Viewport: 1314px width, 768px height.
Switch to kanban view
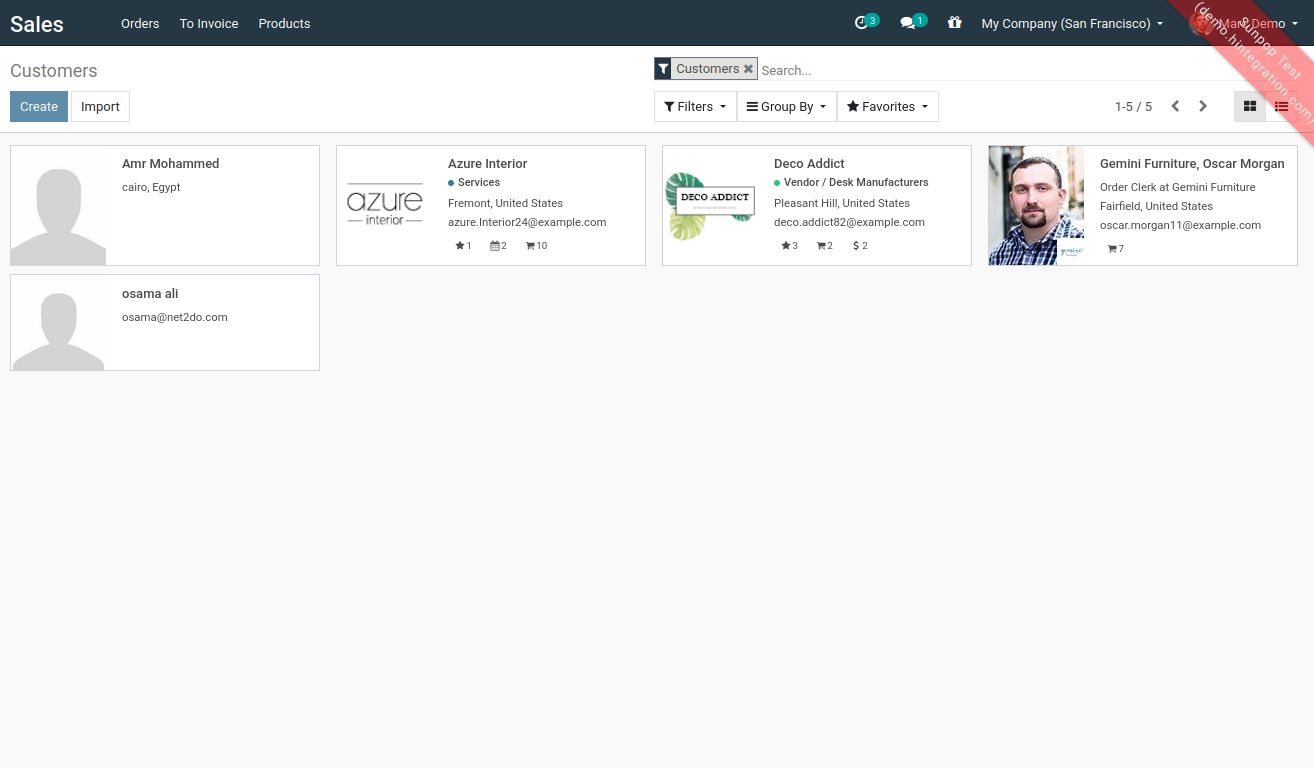[x=1249, y=106]
